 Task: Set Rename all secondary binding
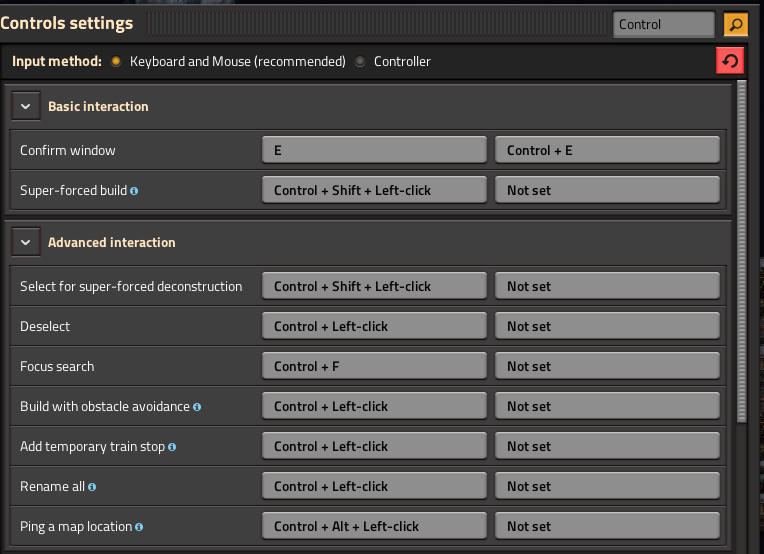click(607, 486)
